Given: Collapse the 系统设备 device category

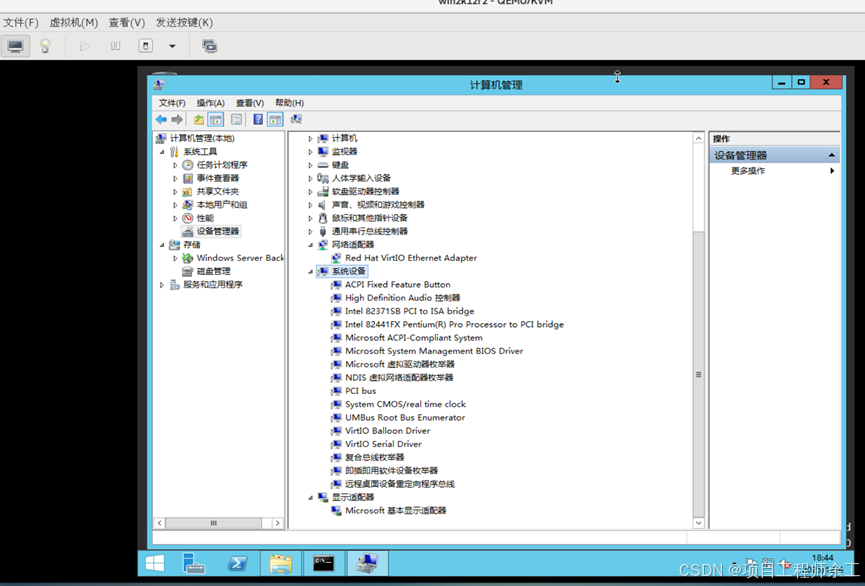Looking at the screenshot, I should pos(311,271).
